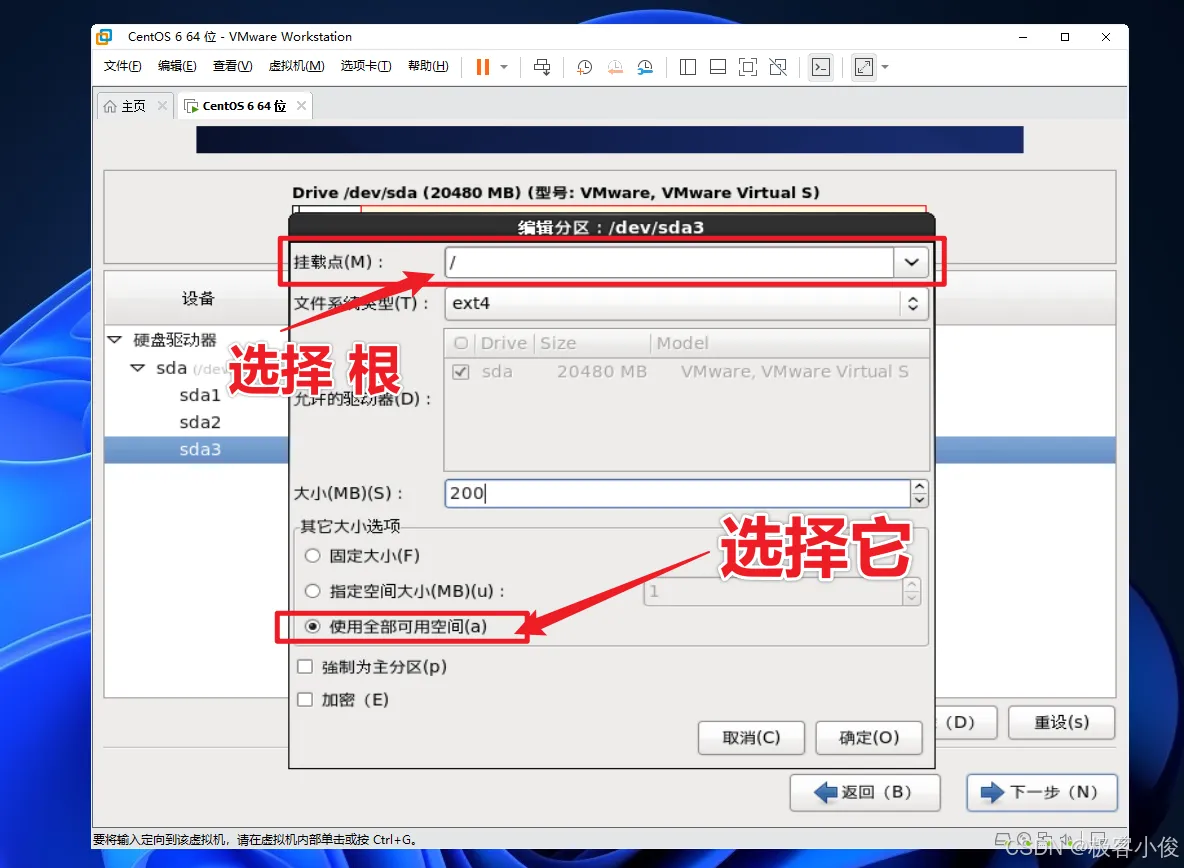Select the sda2 partition row
1184x868 pixels.
tap(200, 423)
